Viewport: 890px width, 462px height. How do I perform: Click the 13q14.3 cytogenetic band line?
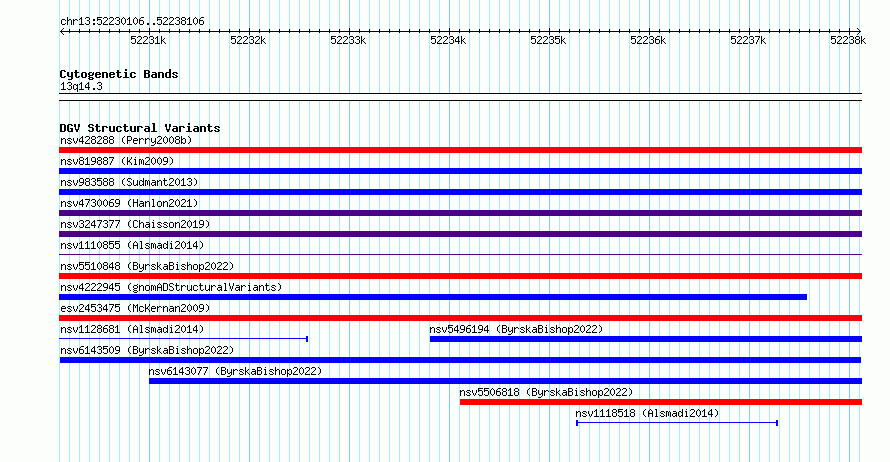click(x=460, y=97)
